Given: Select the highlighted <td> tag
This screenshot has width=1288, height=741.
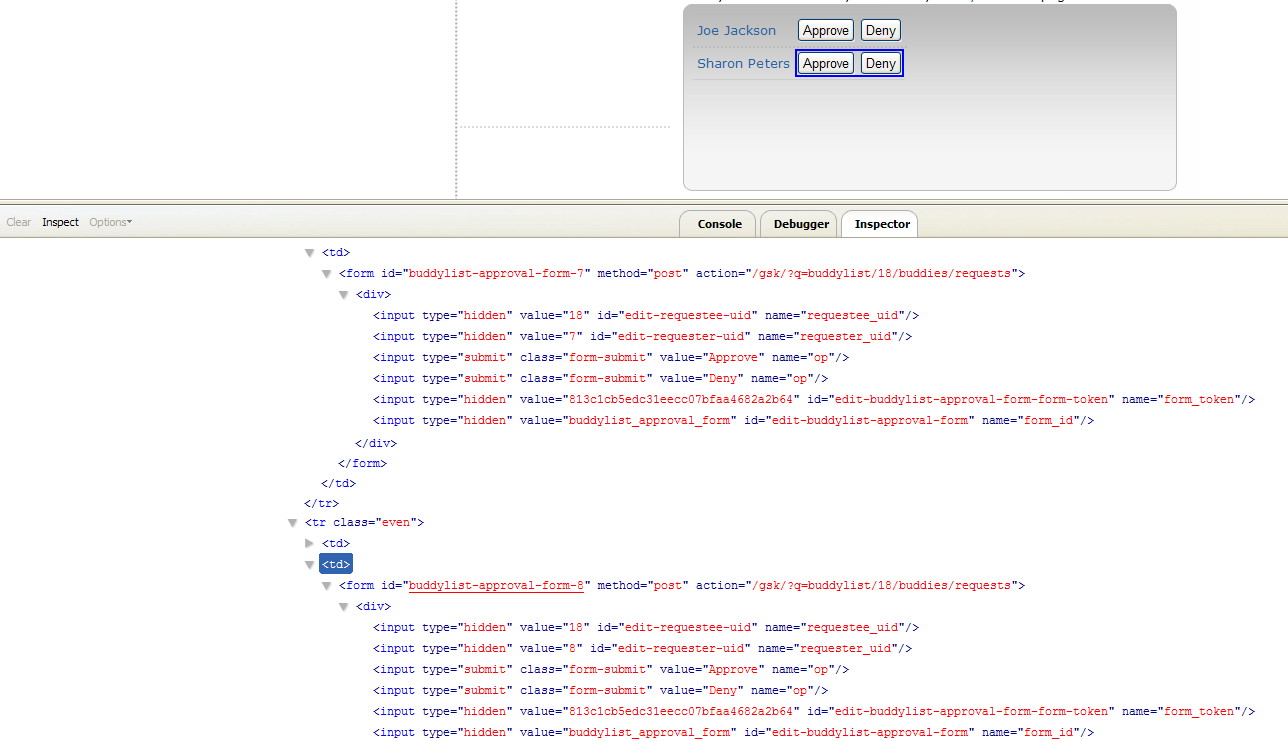Looking at the screenshot, I should pyautogui.click(x=336, y=565).
